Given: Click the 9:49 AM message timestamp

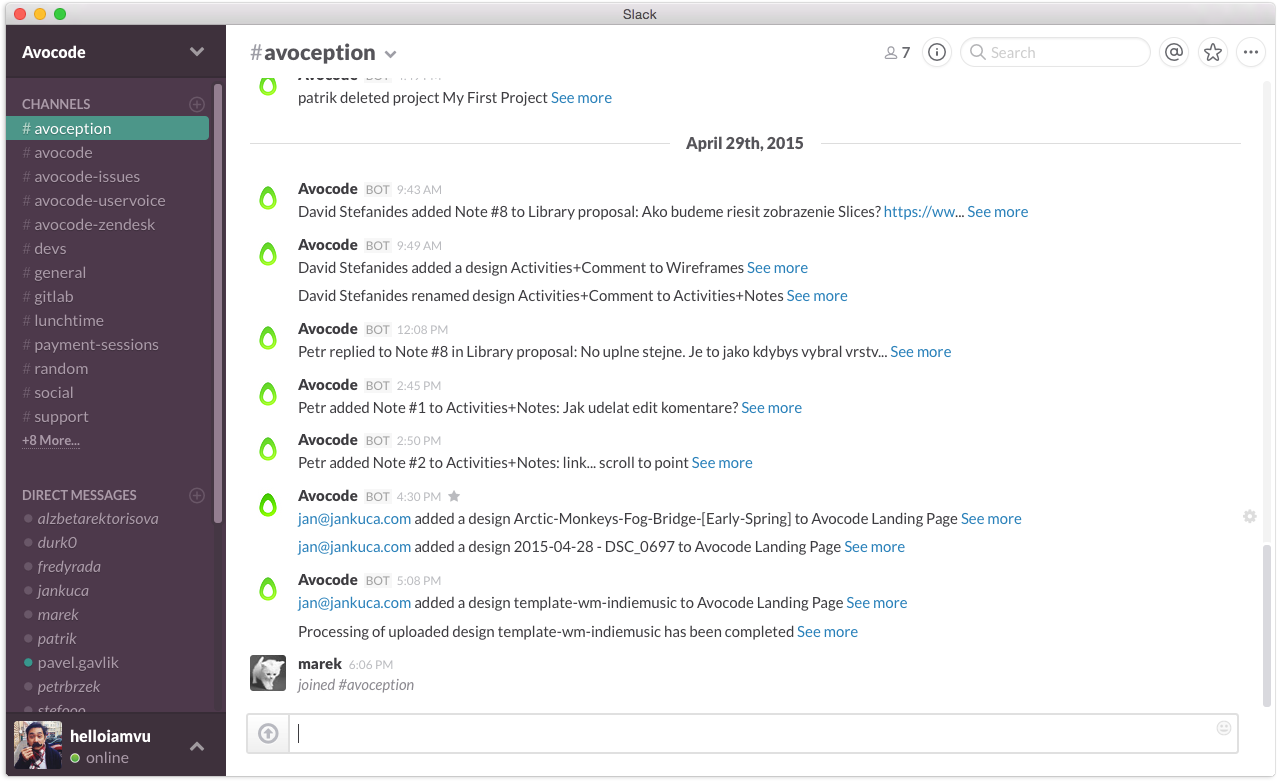Looking at the screenshot, I should (419, 246).
